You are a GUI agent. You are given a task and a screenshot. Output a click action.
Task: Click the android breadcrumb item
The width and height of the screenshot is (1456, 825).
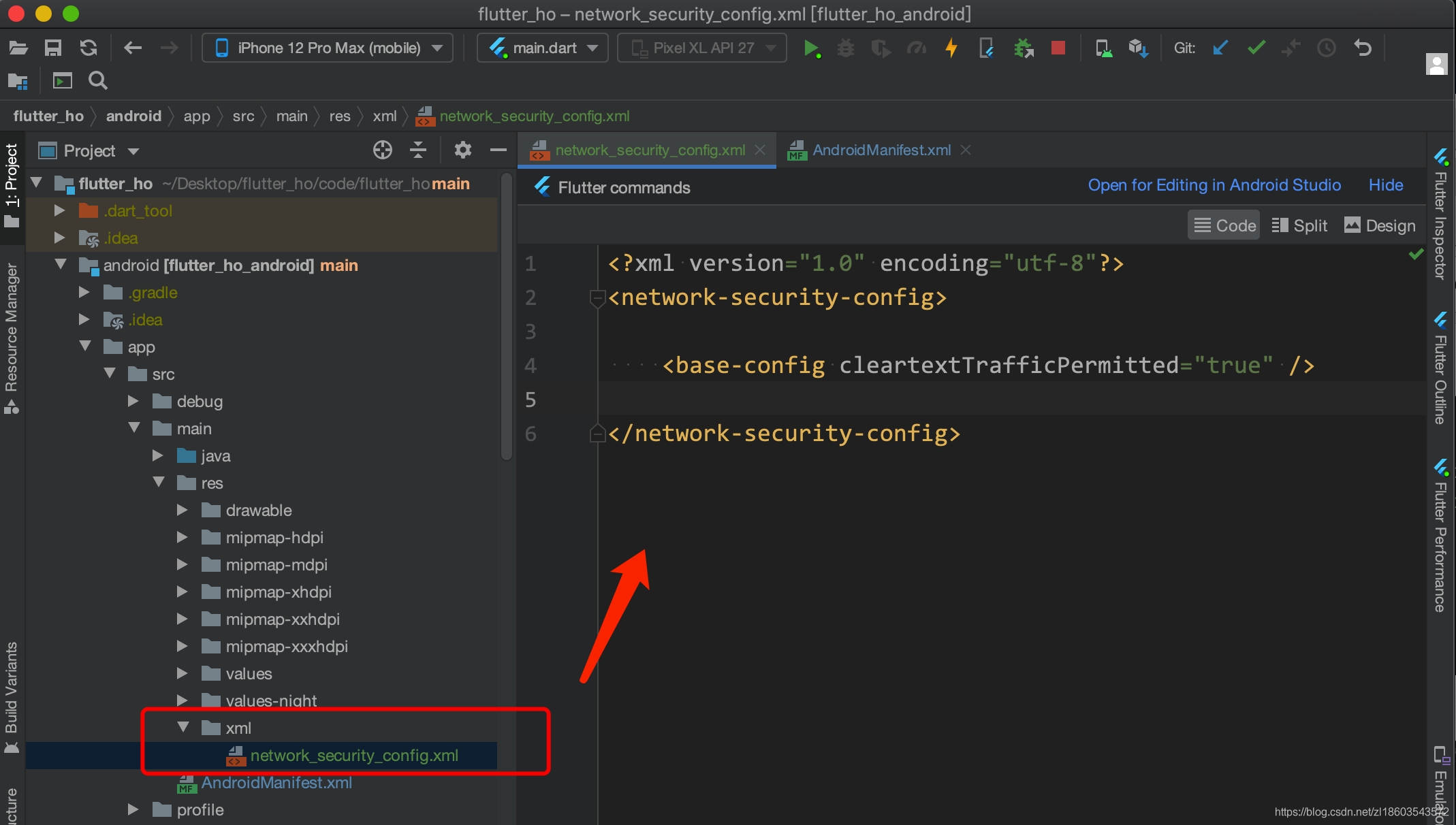pos(133,116)
